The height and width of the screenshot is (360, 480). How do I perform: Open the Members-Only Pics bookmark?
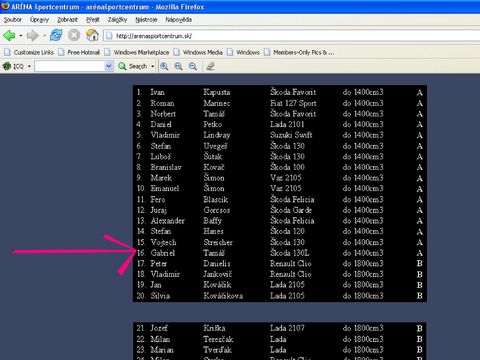tap(299, 52)
